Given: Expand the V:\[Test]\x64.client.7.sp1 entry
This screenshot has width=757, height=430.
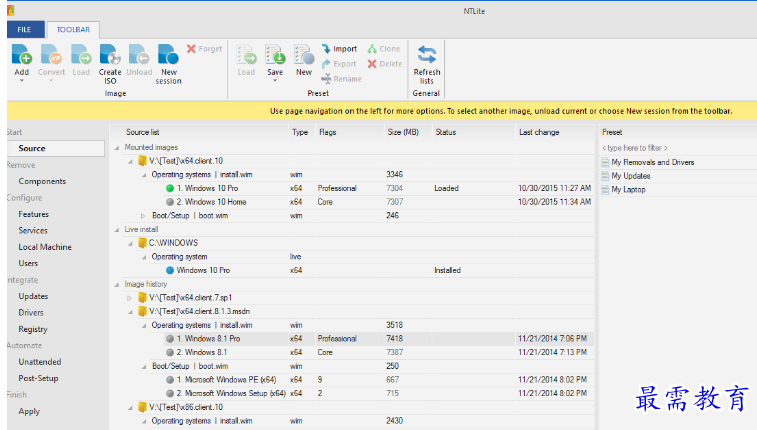Looking at the screenshot, I should coord(129,297).
